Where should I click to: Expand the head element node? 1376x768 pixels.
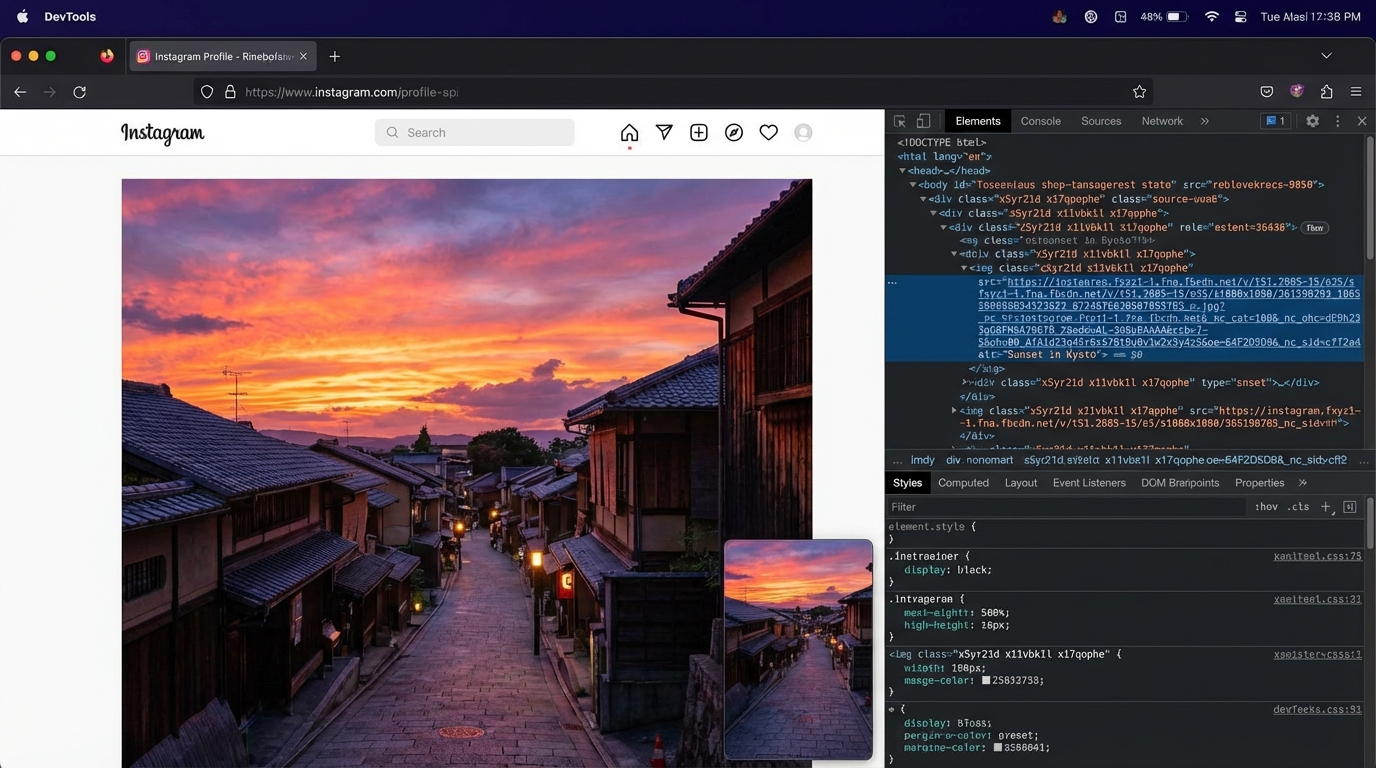(x=903, y=170)
